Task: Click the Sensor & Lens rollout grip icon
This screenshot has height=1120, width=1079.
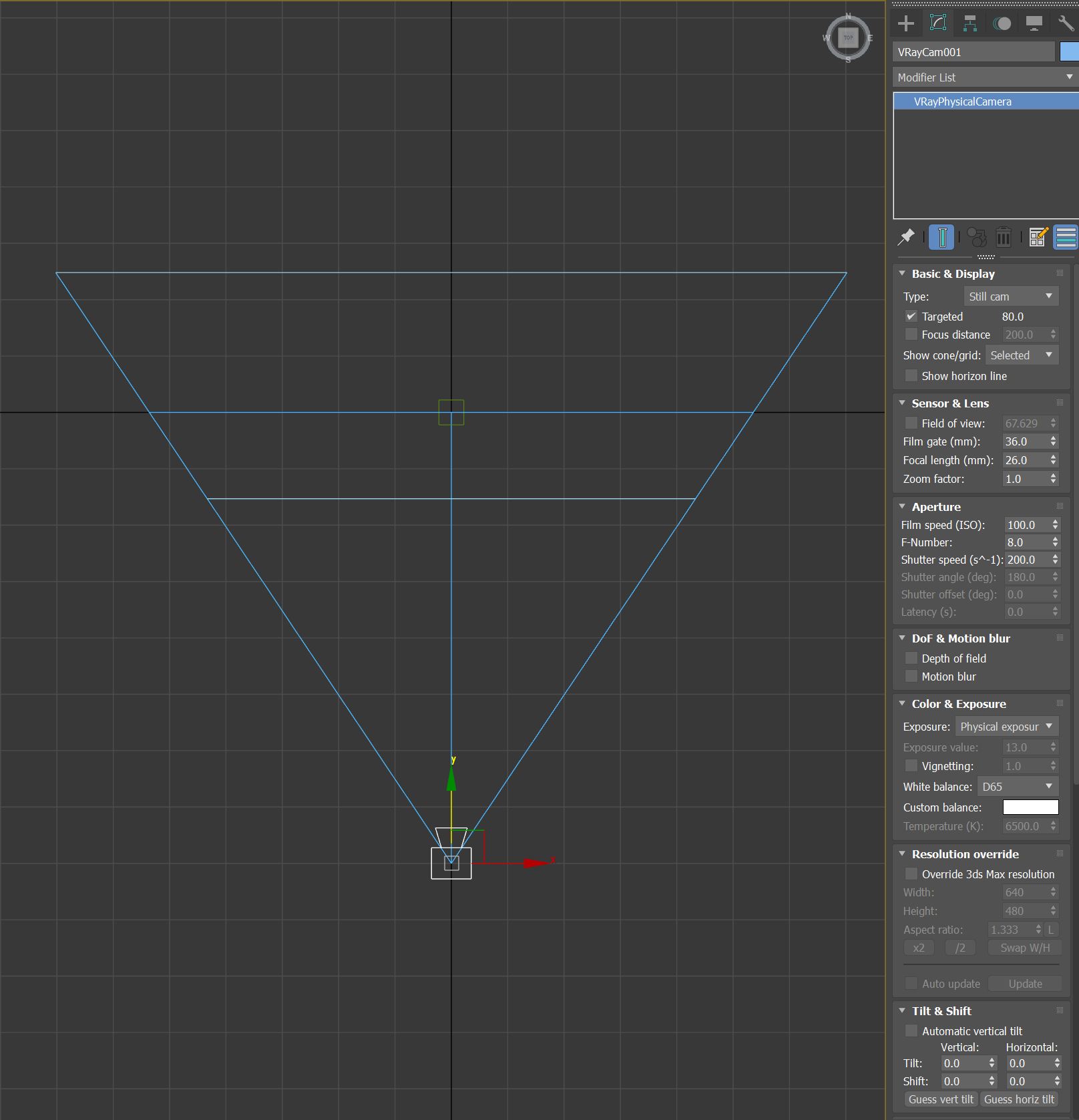Action: (1060, 403)
